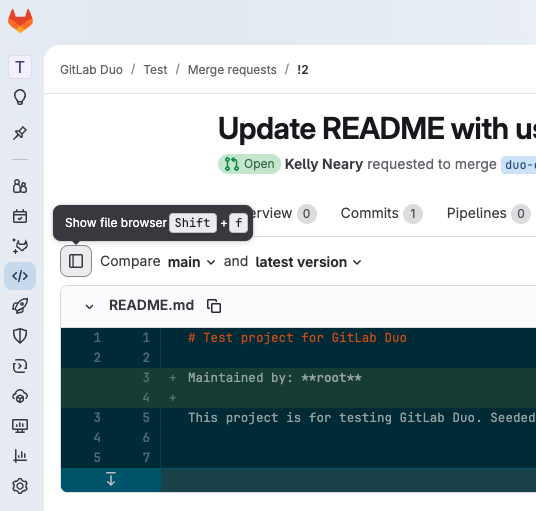This screenshot has width=536, height=511.
Task: Open Operate section cloud icon
Action: (x=20, y=396)
